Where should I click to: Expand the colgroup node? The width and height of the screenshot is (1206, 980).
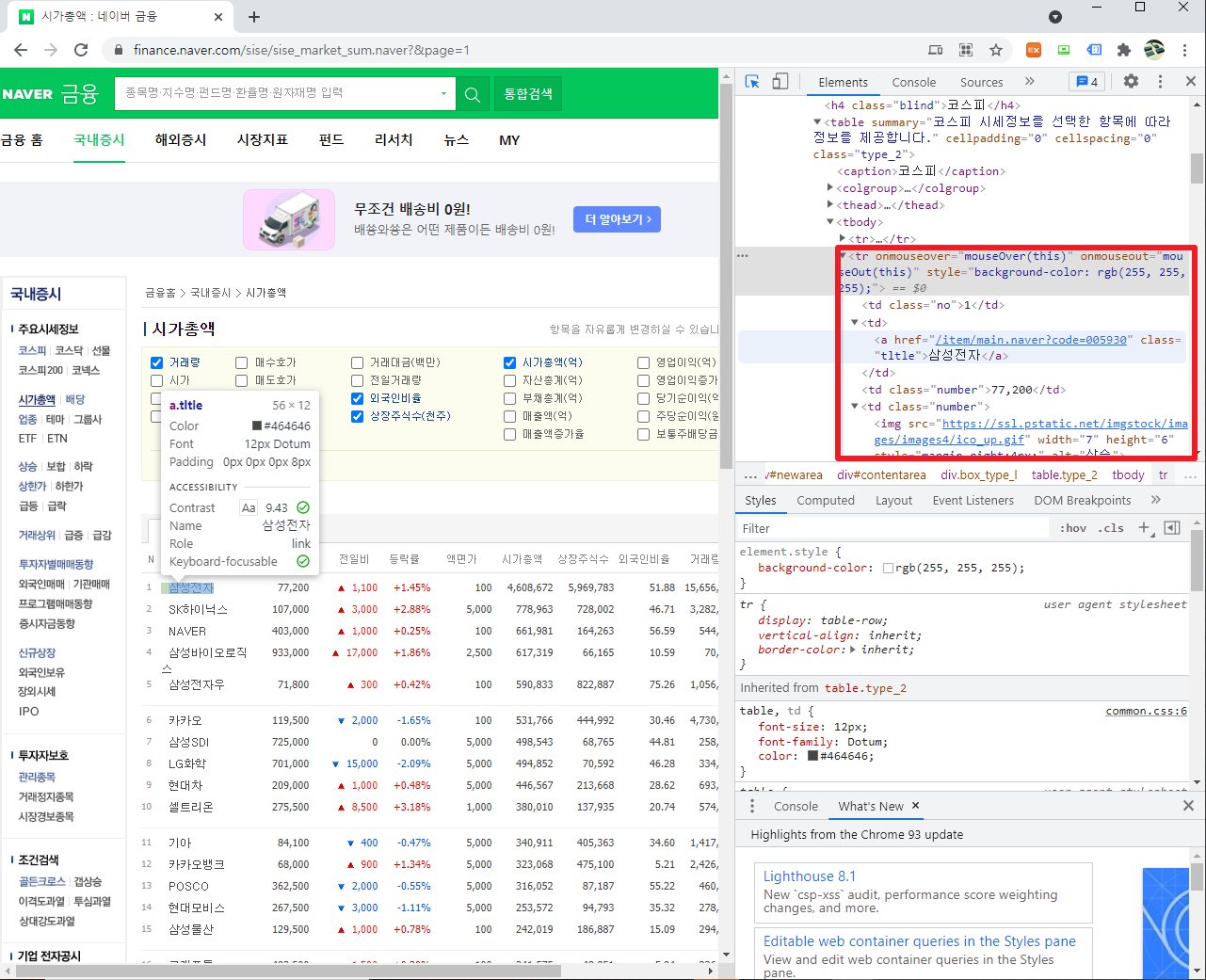click(830, 188)
